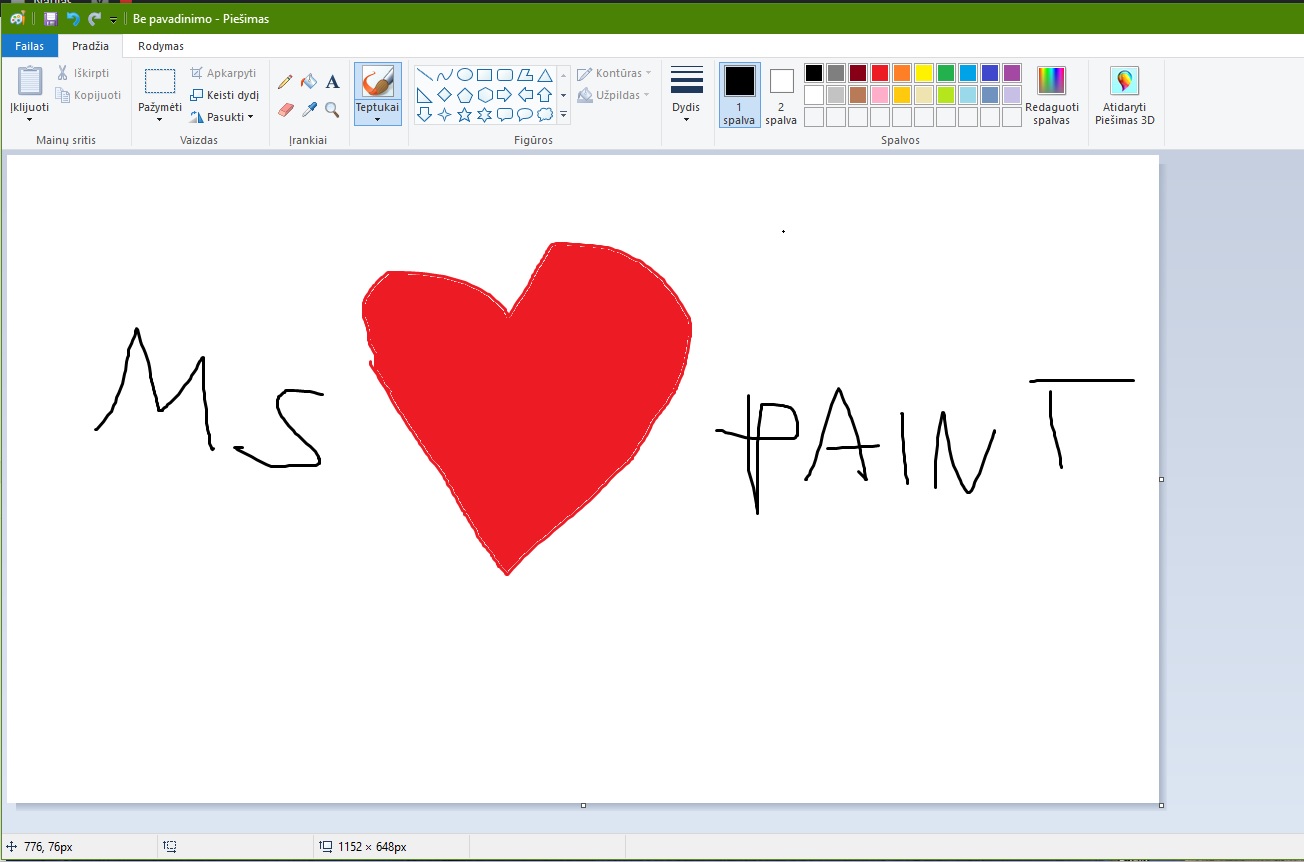Image resolution: width=1304 pixels, height=862 pixels.
Task: Open Redaguoti spalvas color editor
Action: coord(1051,96)
